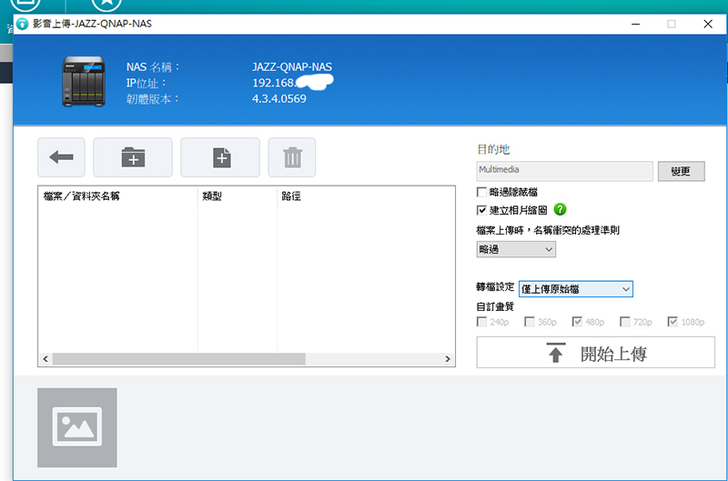The height and width of the screenshot is (481, 728).
Task: Click the trash can delete icon
Action: pyautogui.click(x=292, y=157)
